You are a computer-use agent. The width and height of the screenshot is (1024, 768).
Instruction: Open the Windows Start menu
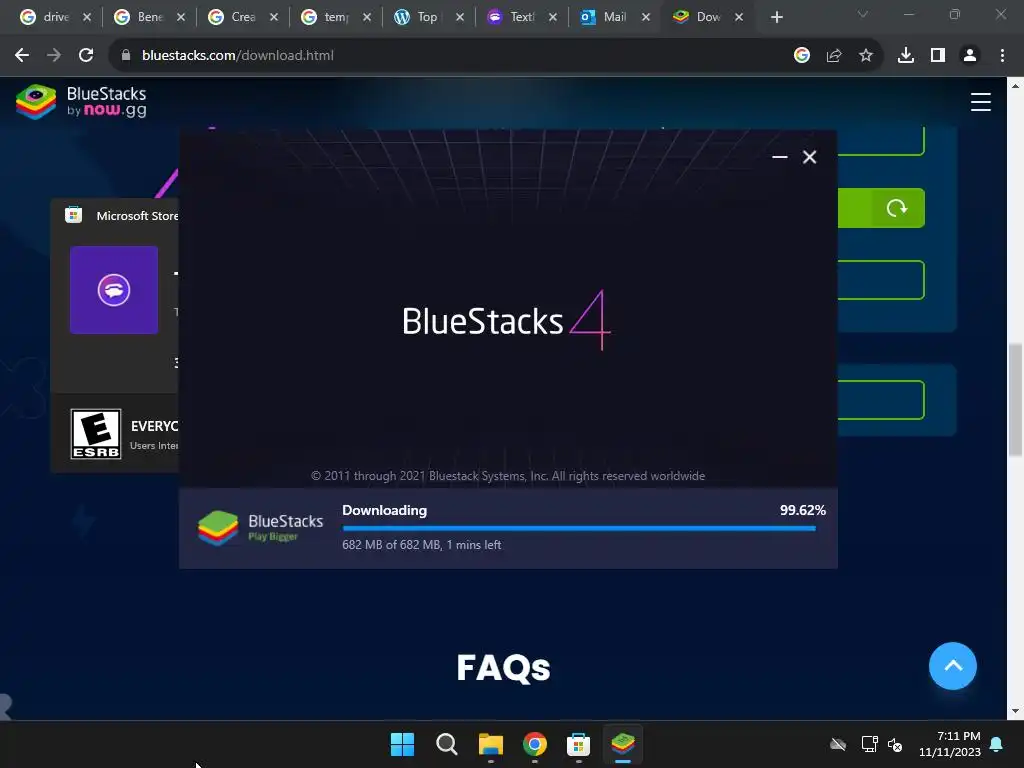[402, 744]
